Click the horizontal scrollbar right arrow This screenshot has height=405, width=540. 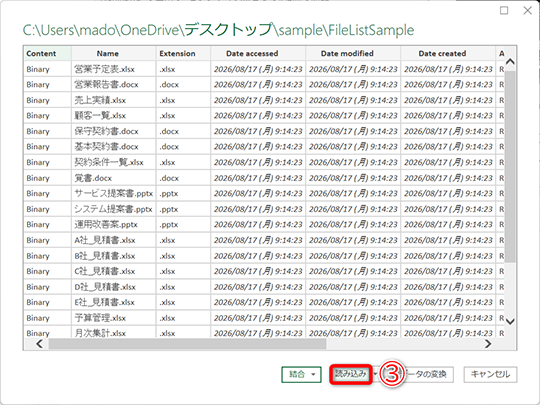[488, 344]
